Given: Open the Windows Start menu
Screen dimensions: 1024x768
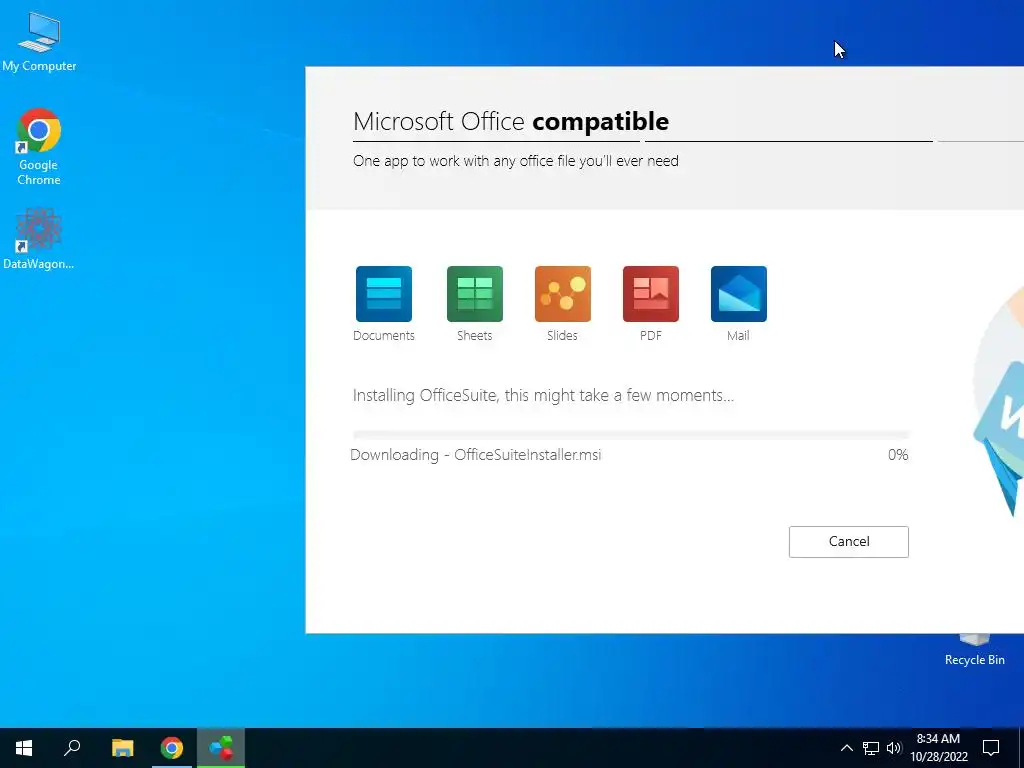Looking at the screenshot, I should [24, 748].
